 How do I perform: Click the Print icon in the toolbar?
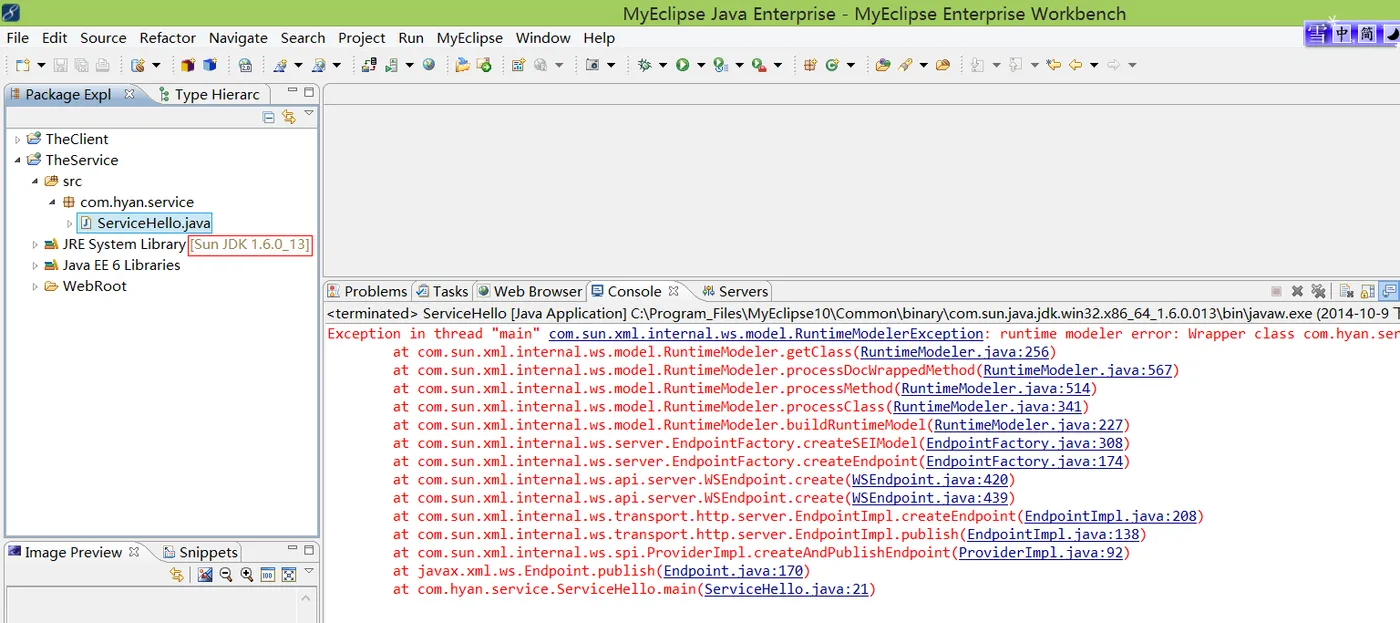pos(102,65)
